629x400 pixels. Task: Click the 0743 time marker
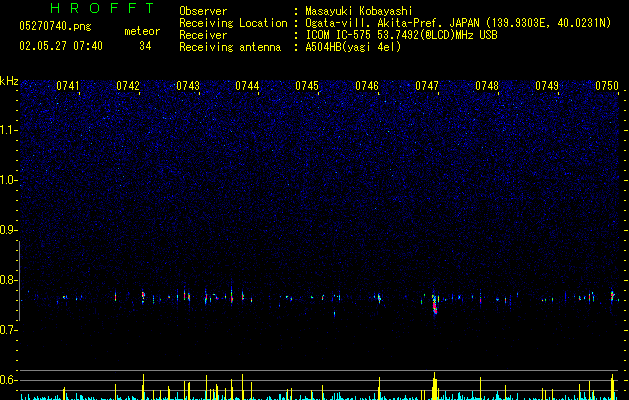[x=188, y=86]
